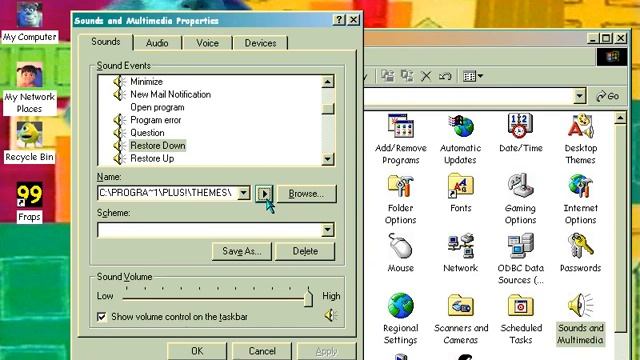640x360 pixels.
Task: Open the Automatic Updates icon
Action: (x=460, y=125)
